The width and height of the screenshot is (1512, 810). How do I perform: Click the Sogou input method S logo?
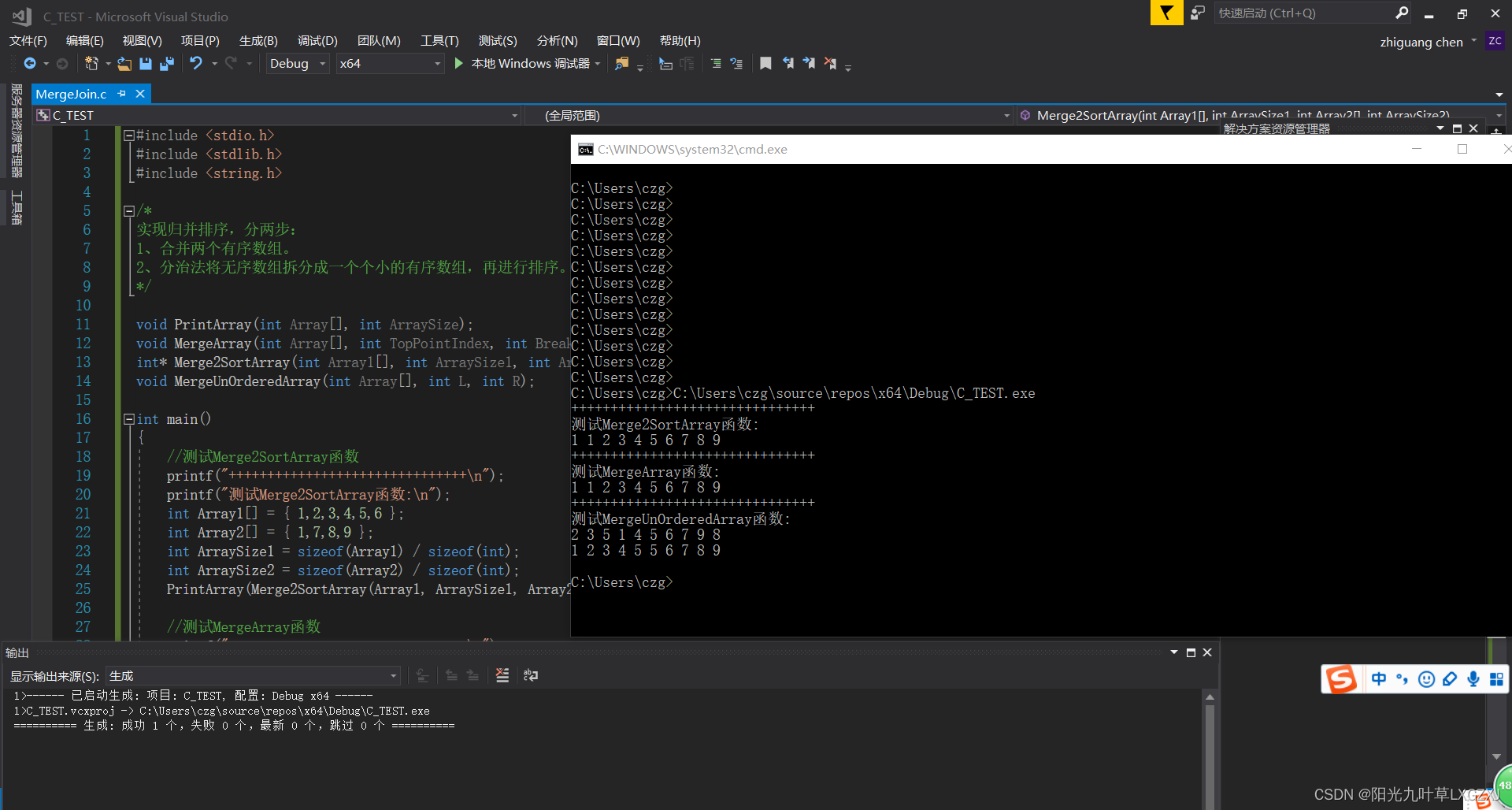[1340, 679]
